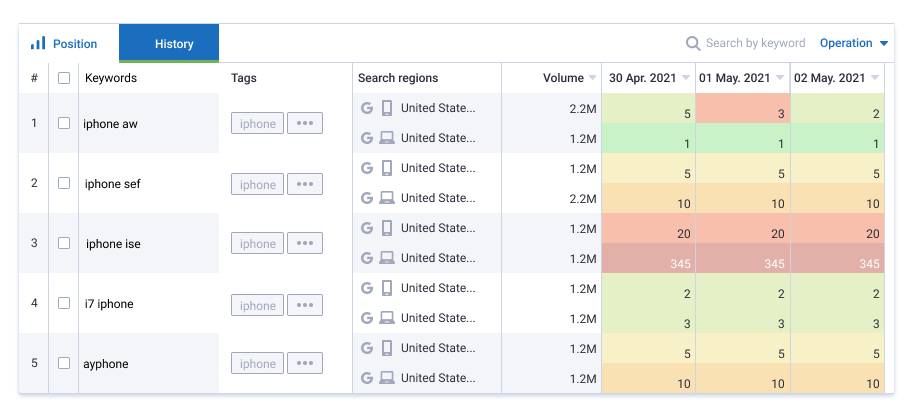The height and width of the screenshot is (416, 921).
Task: Click desktop device icon for ayphone
Action: point(387,378)
